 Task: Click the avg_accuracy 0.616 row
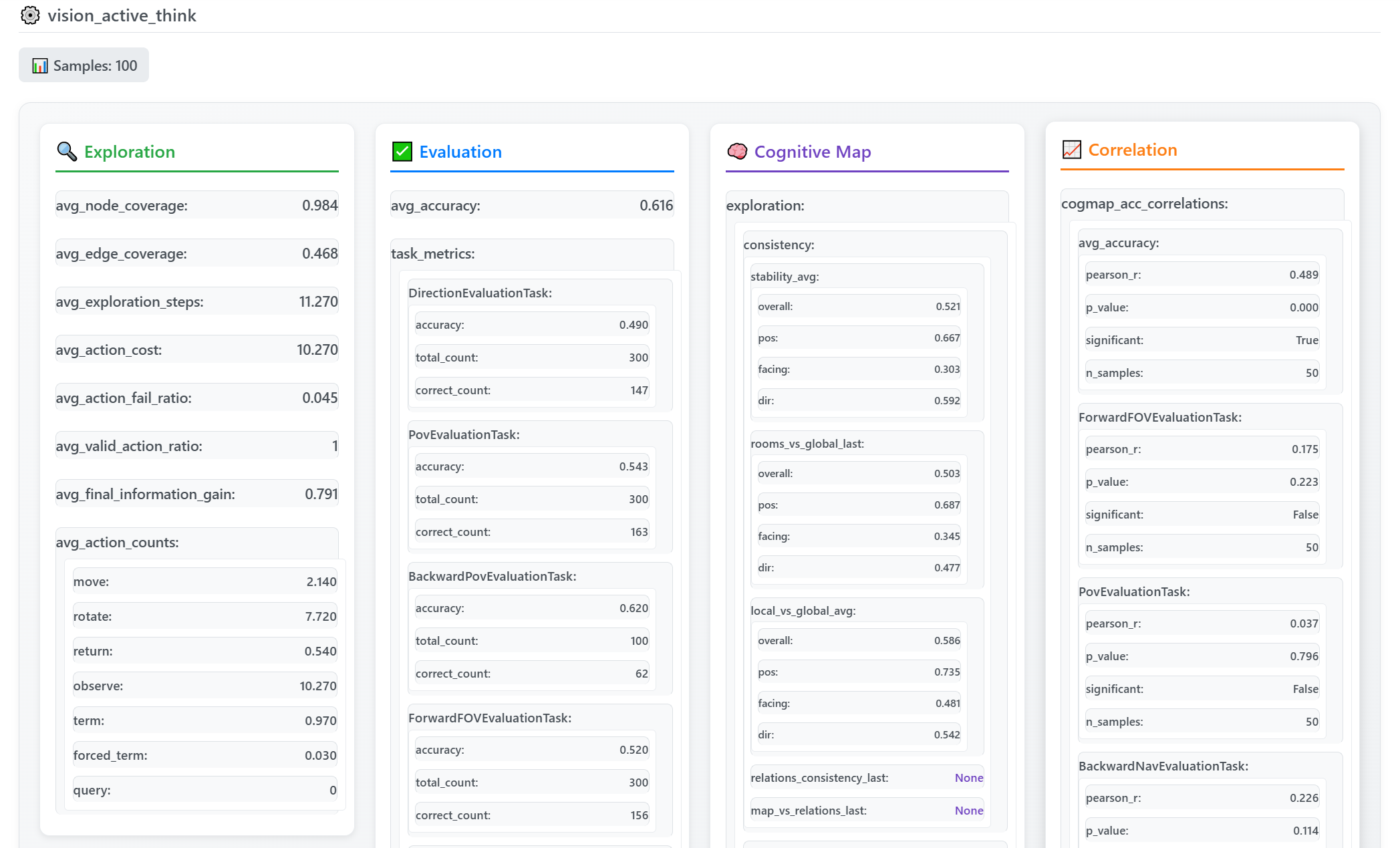[532, 206]
